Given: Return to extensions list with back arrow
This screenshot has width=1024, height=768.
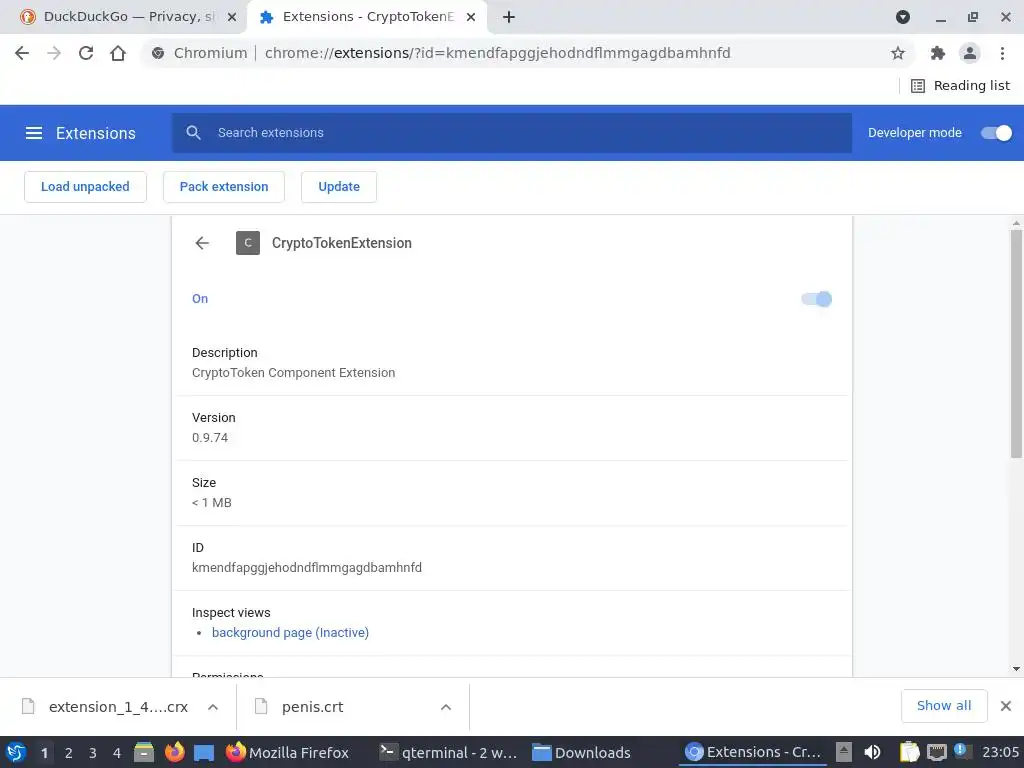Looking at the screenshot, I should point(202,243).
